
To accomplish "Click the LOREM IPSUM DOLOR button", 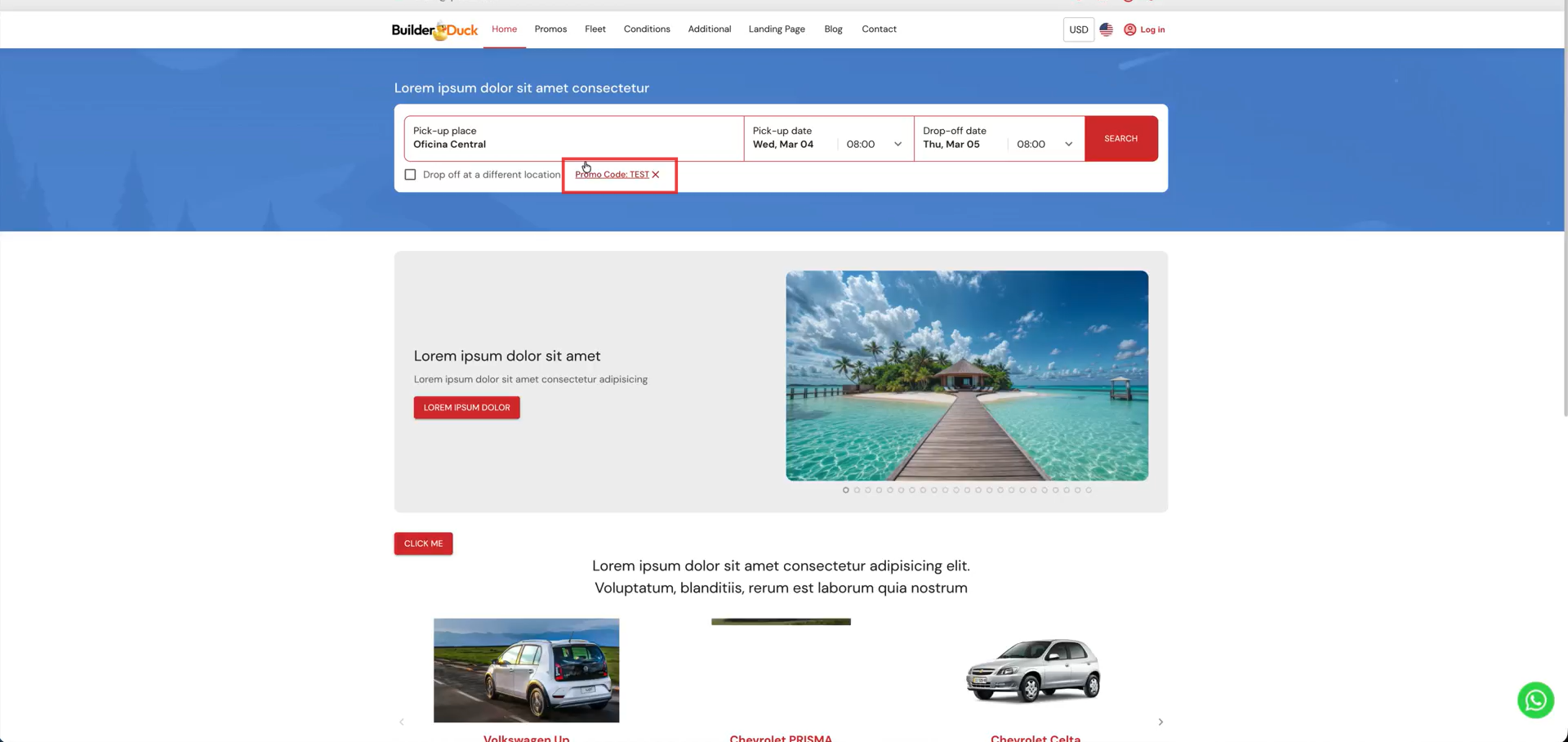I will point(466,408).
